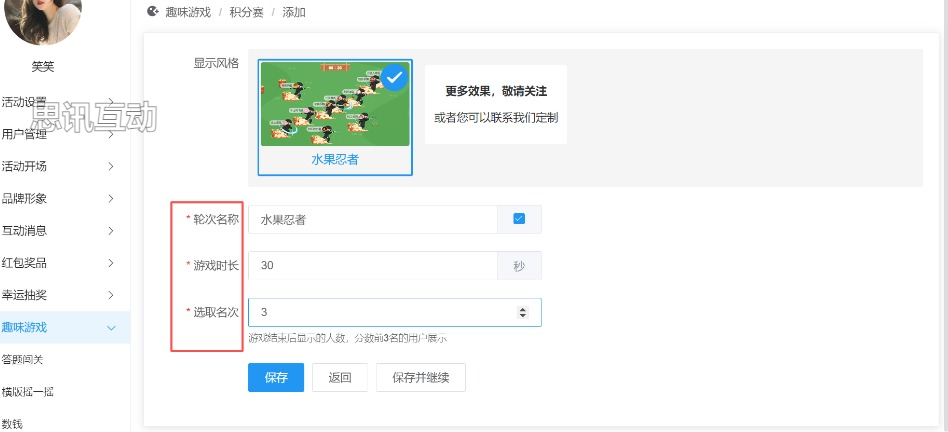Click the 返回 button
Image resolution: width=948 pixels, height=432 pixels.
340,377
